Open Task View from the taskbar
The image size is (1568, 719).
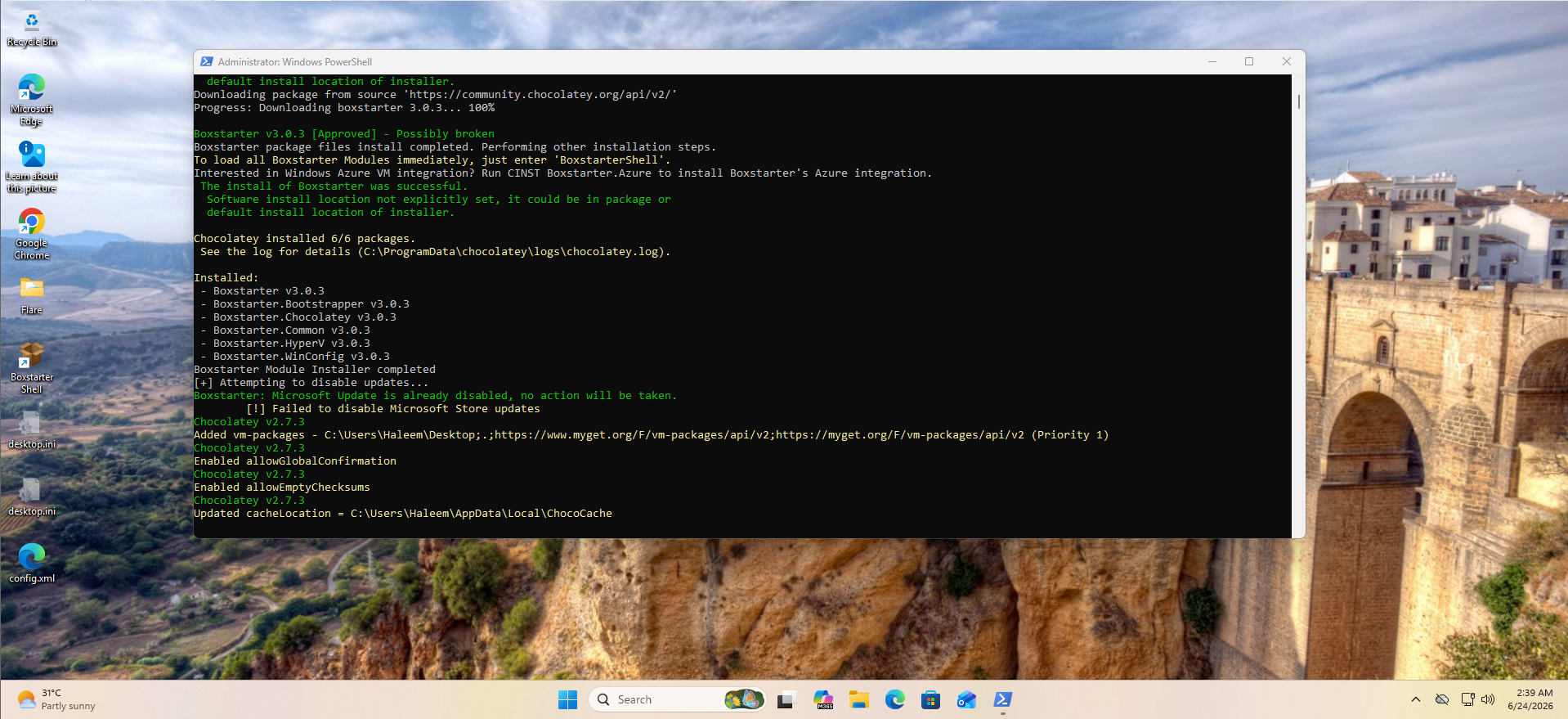pyautogui.click(x=786, y=699)
